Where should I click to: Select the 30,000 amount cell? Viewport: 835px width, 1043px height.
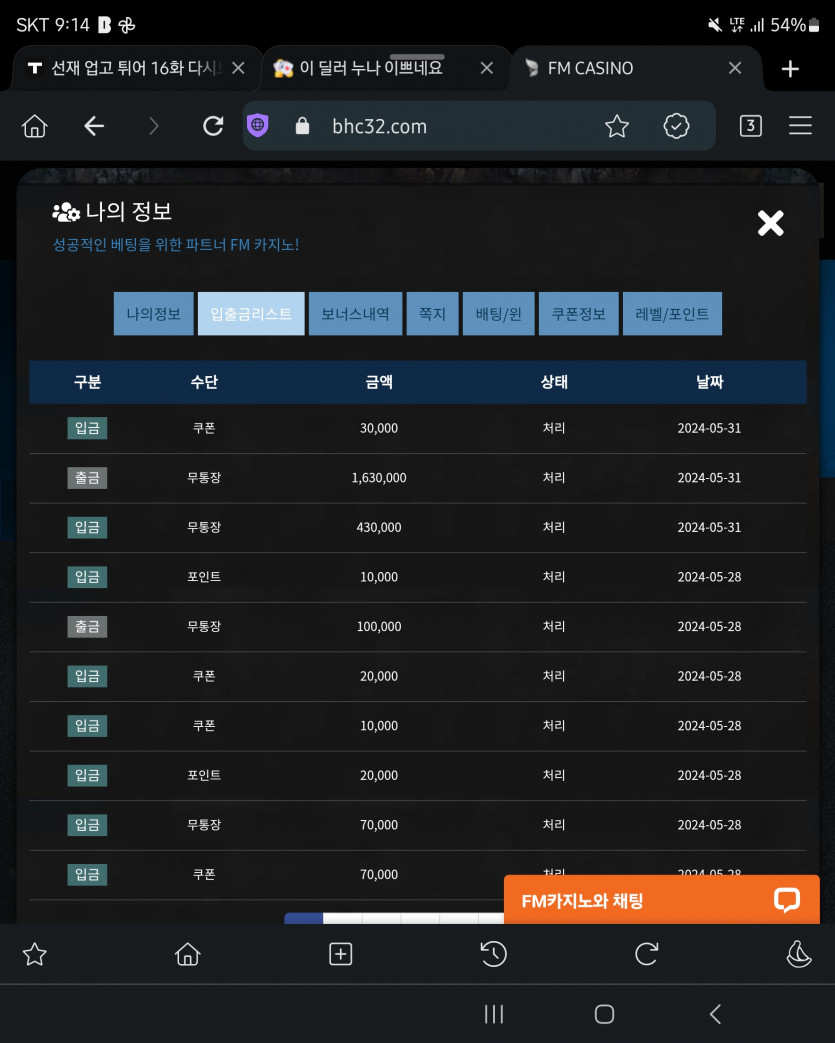click(x=379, y=428)
